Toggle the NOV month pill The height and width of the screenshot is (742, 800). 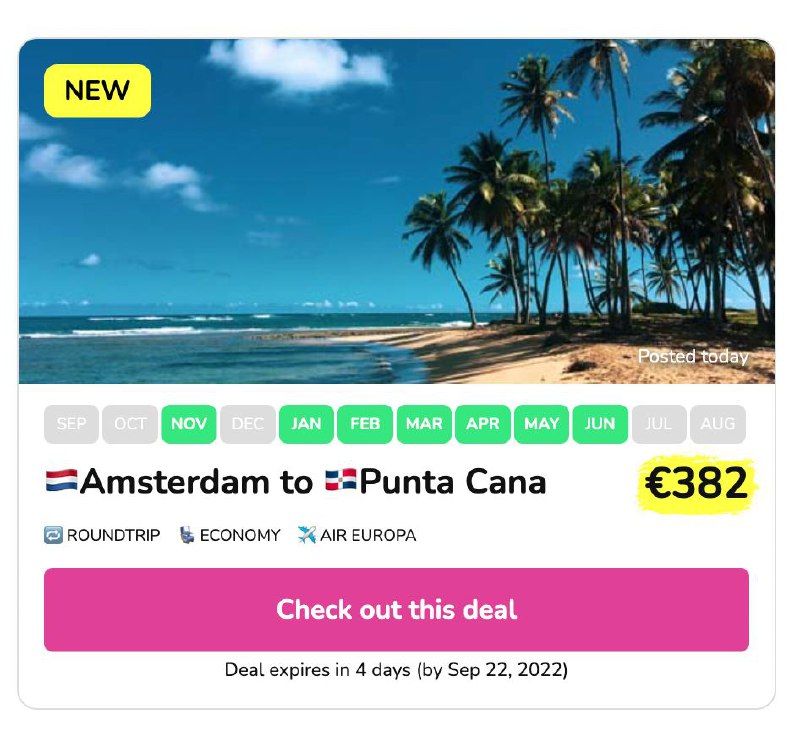188,424
